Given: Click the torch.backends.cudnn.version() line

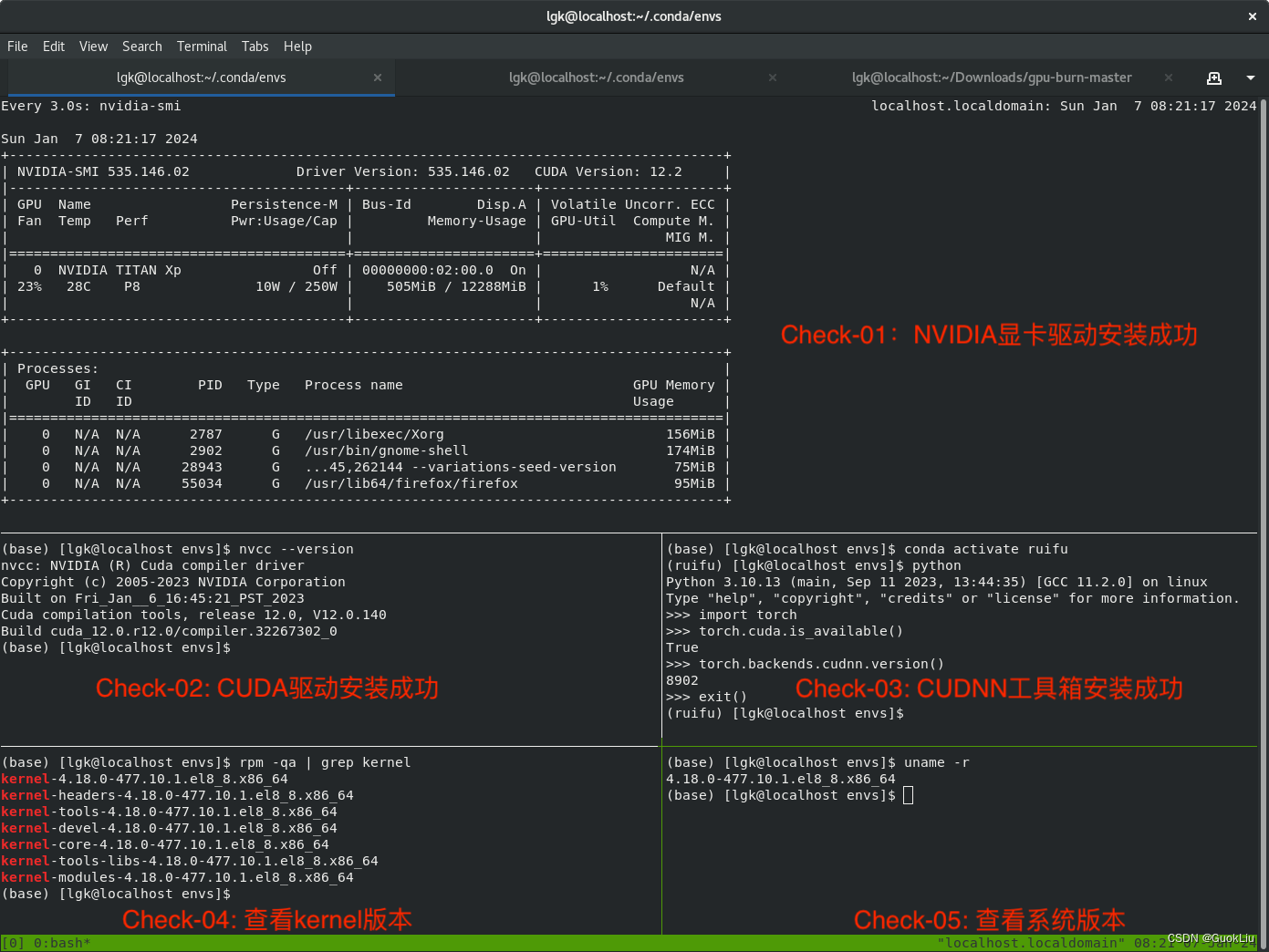Looking at the screenshot, I should pos(806,664).
